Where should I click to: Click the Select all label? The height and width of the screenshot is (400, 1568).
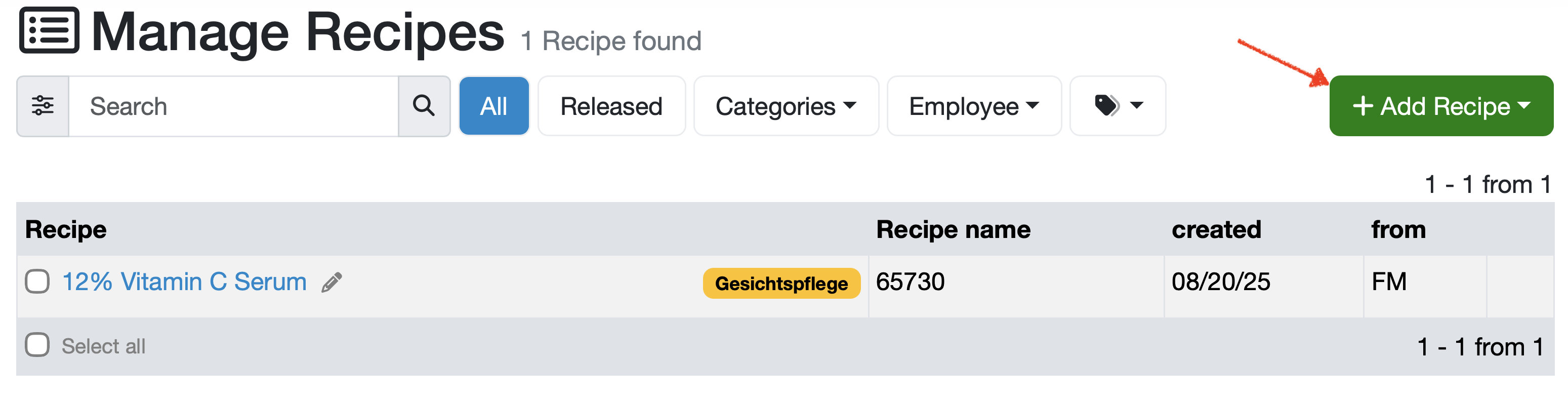pyautogui.click(x=103, y=346)
